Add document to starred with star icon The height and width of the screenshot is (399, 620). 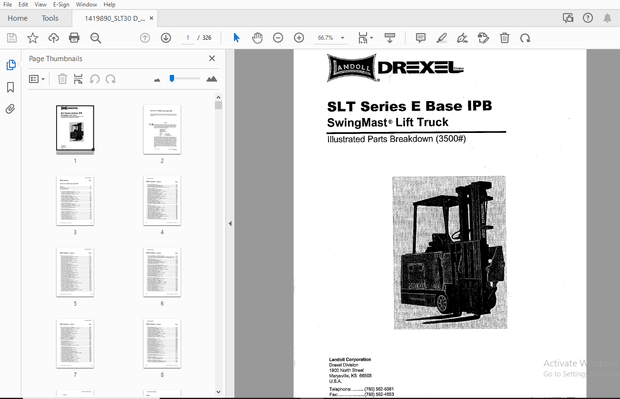(x=32, y=38)
